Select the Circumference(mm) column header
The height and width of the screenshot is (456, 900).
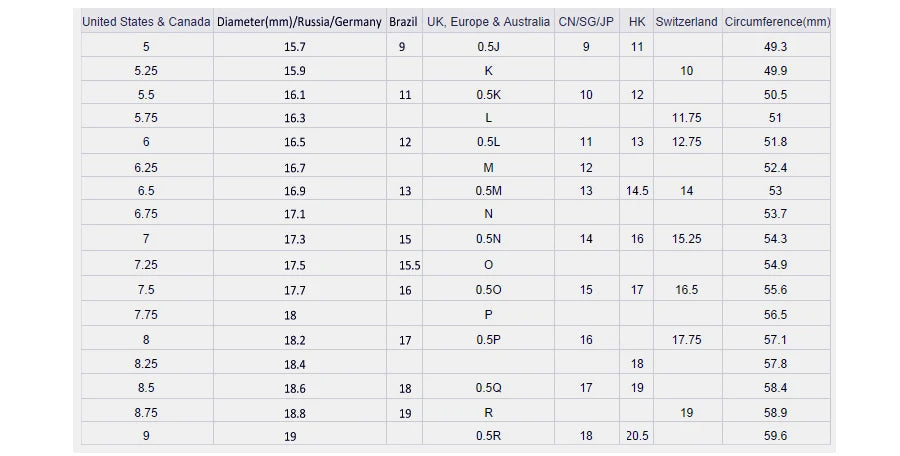click(x=776, y=21)
